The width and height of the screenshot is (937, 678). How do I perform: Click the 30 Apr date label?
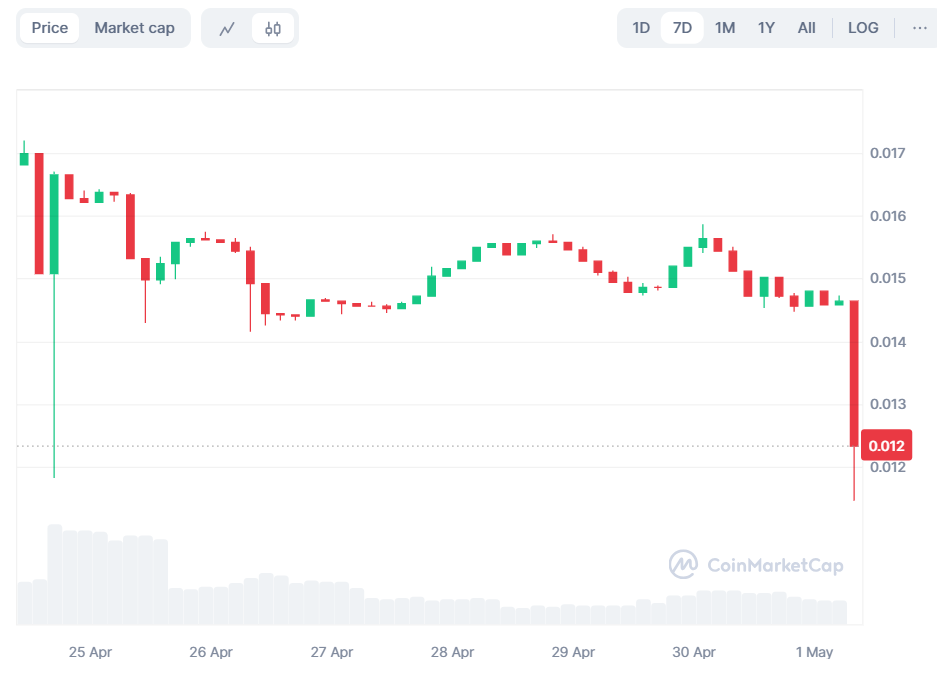tap(693, 652)
